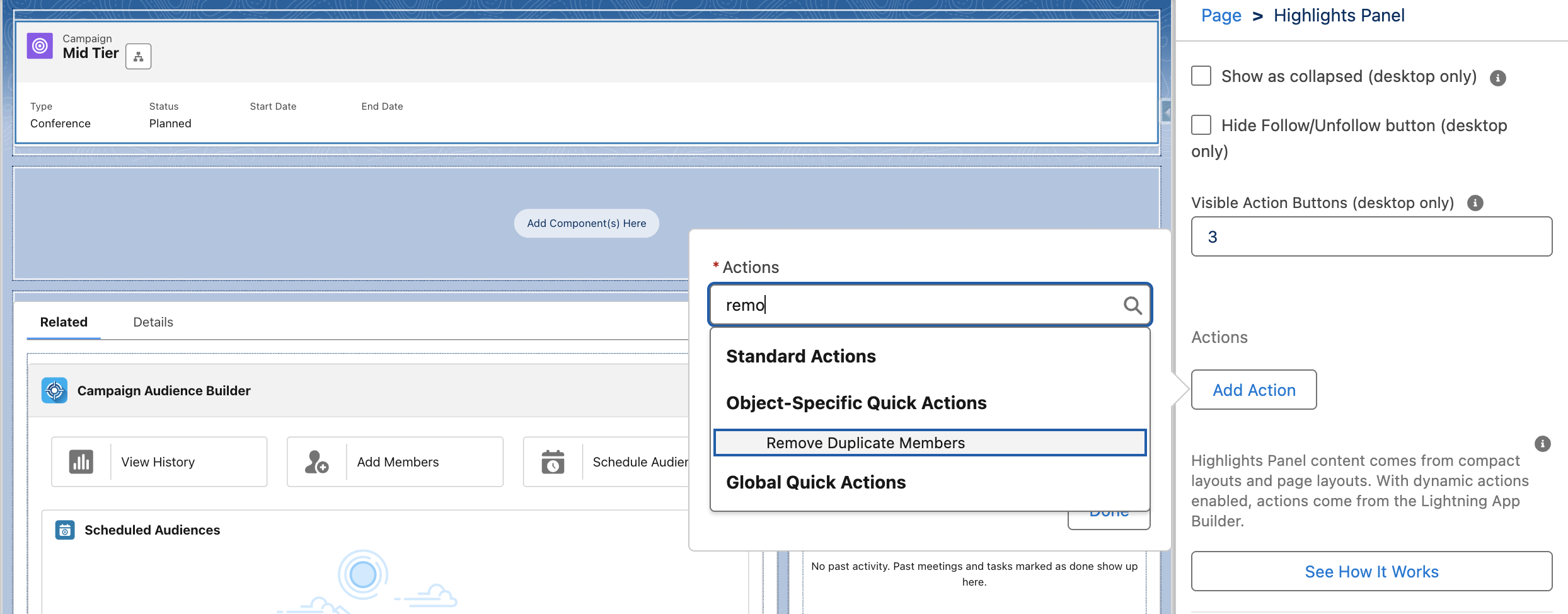
Task: Enable Show as collapsed checkbox
Action: tap(1201, 76)
